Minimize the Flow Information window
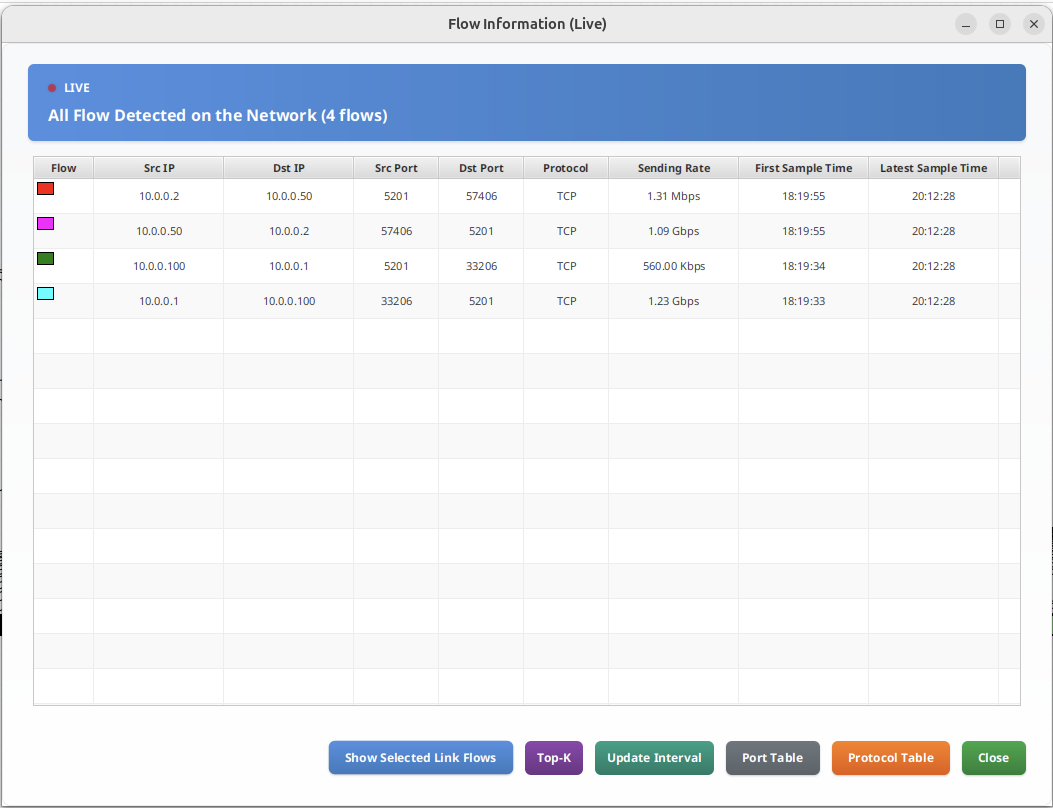This screenshot has height=808, width=1053. tap(966, 24)
